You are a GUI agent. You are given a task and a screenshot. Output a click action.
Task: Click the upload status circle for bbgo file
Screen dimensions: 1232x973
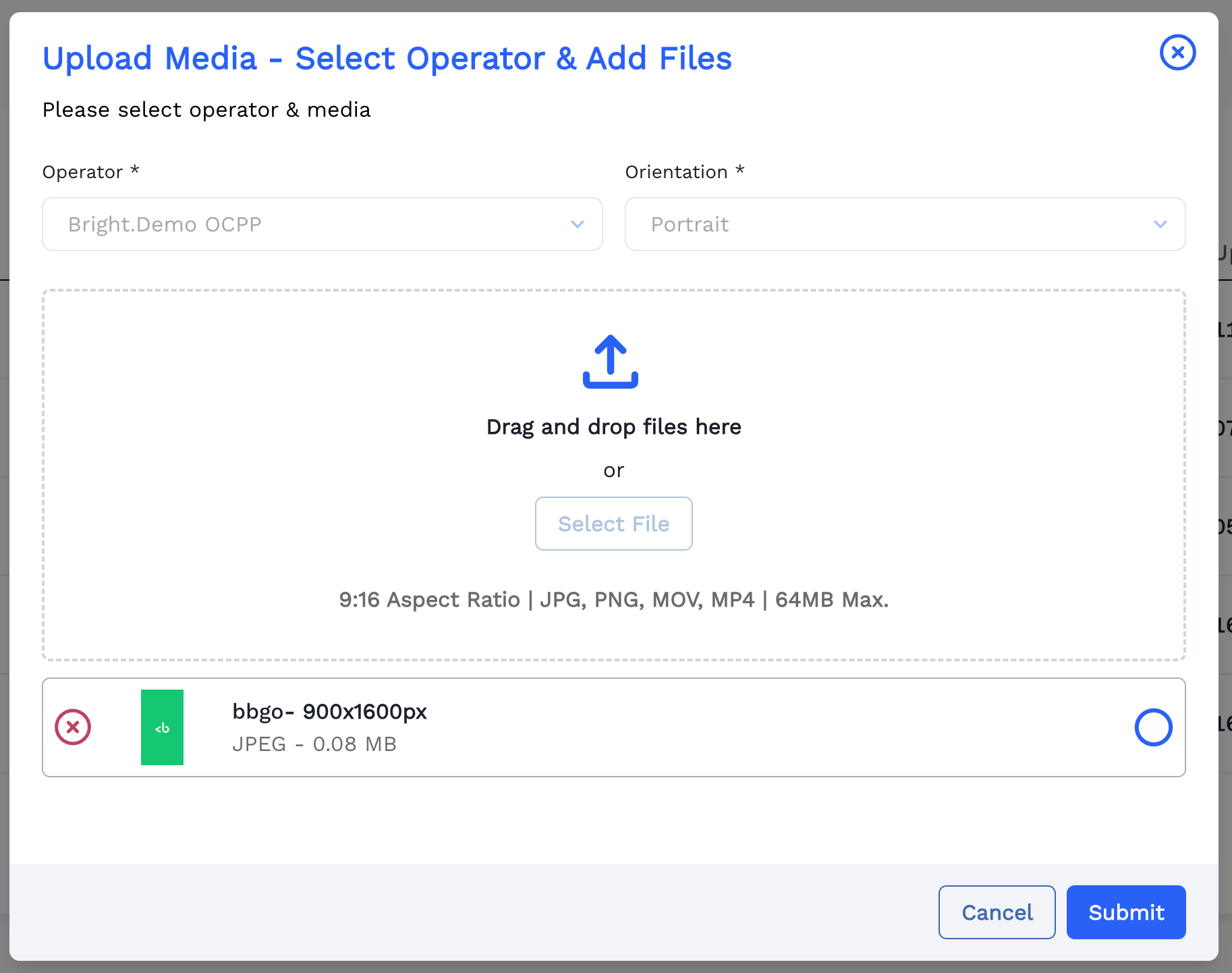coord(1153,727)
